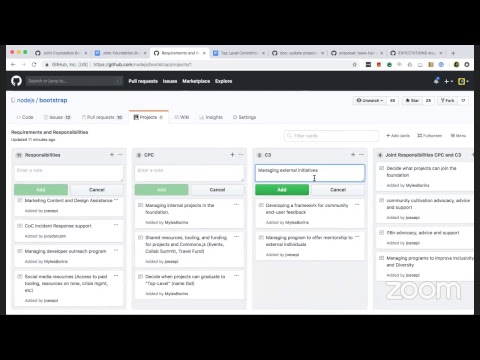The height and width of the screenshot is (360, 480).
Task: Open the notifications bell icon
Action: pyautogui.click(x=436, y=81)
